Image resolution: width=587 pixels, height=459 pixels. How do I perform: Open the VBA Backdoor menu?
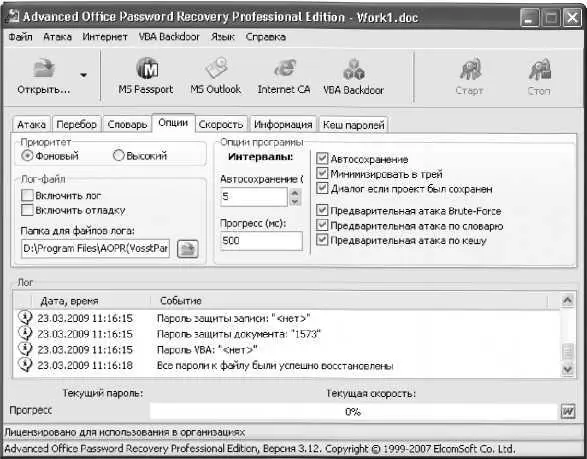pyautogui.click(x=169, y=37)
